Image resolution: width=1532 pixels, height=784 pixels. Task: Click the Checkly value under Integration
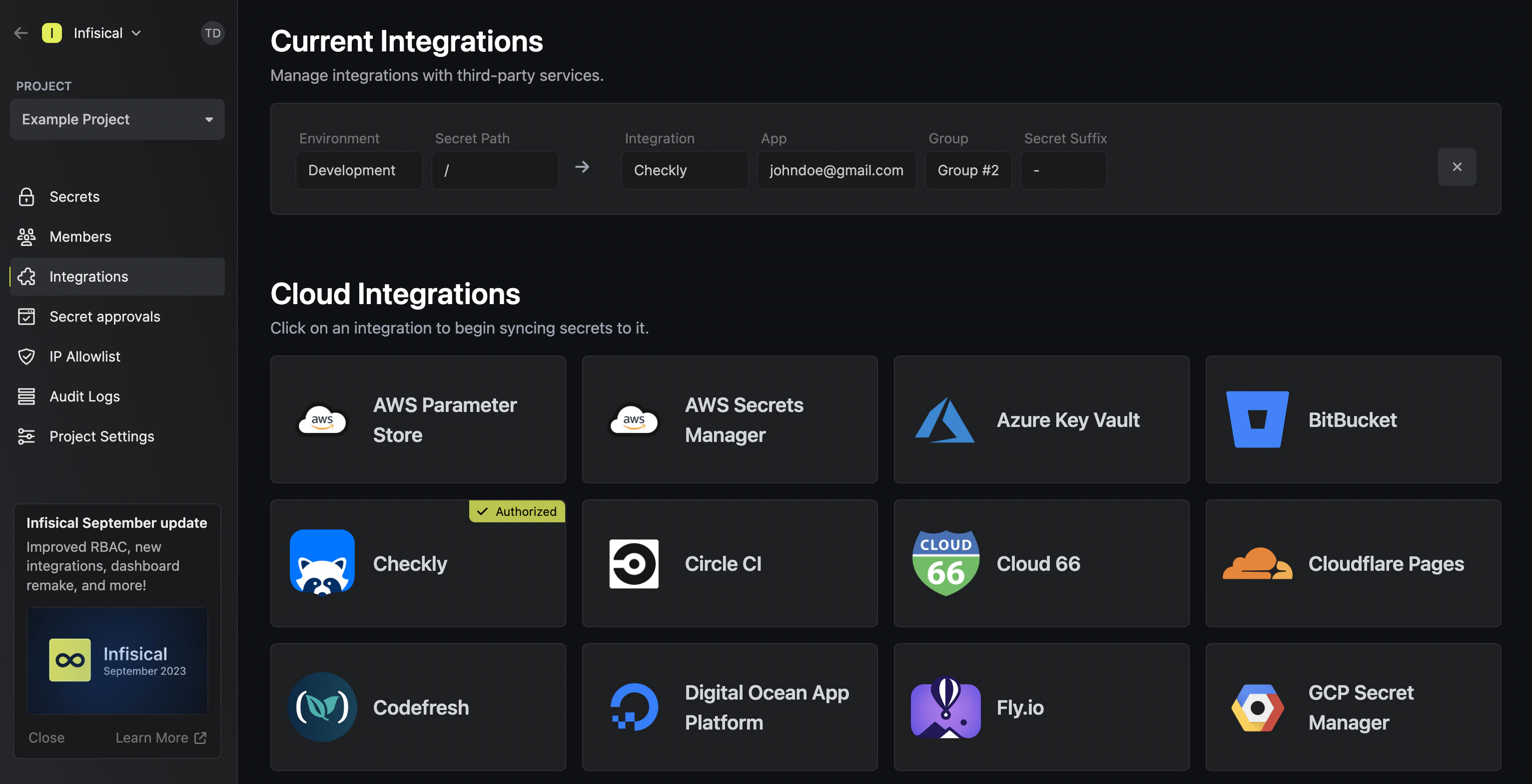point(685,170)
